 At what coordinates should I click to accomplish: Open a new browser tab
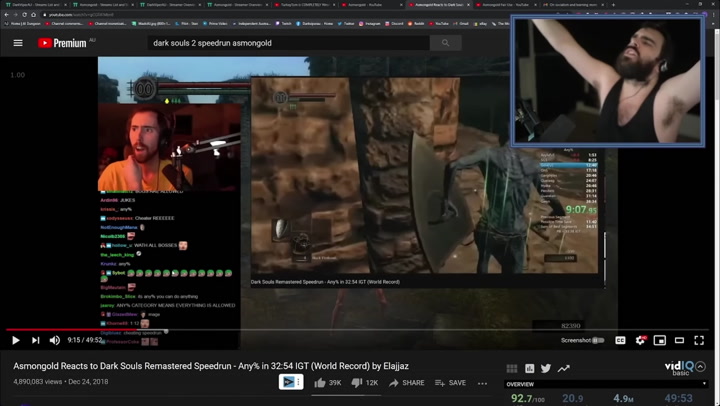coord(613,5)
